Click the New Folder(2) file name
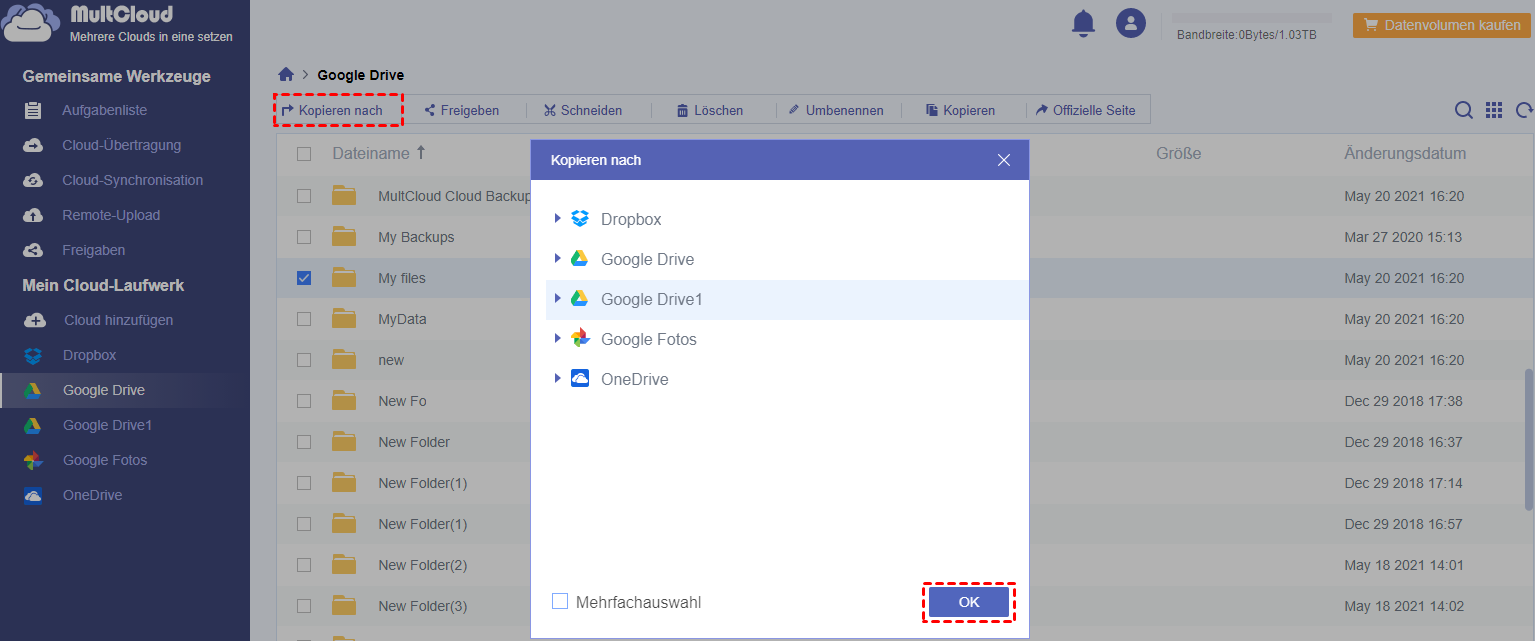Image resolution: width=1535 pixels, height=641 pixels. (423, 565)
